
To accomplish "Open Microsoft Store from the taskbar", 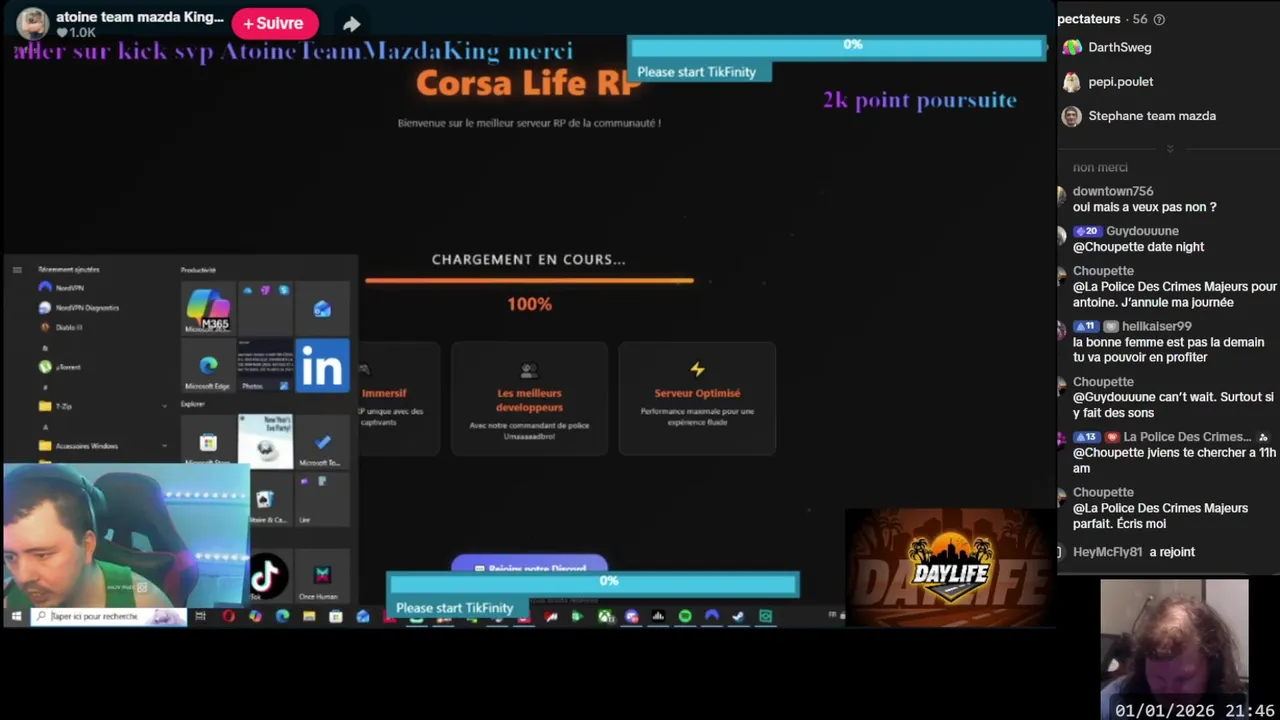I will click(x=336, y=616).
